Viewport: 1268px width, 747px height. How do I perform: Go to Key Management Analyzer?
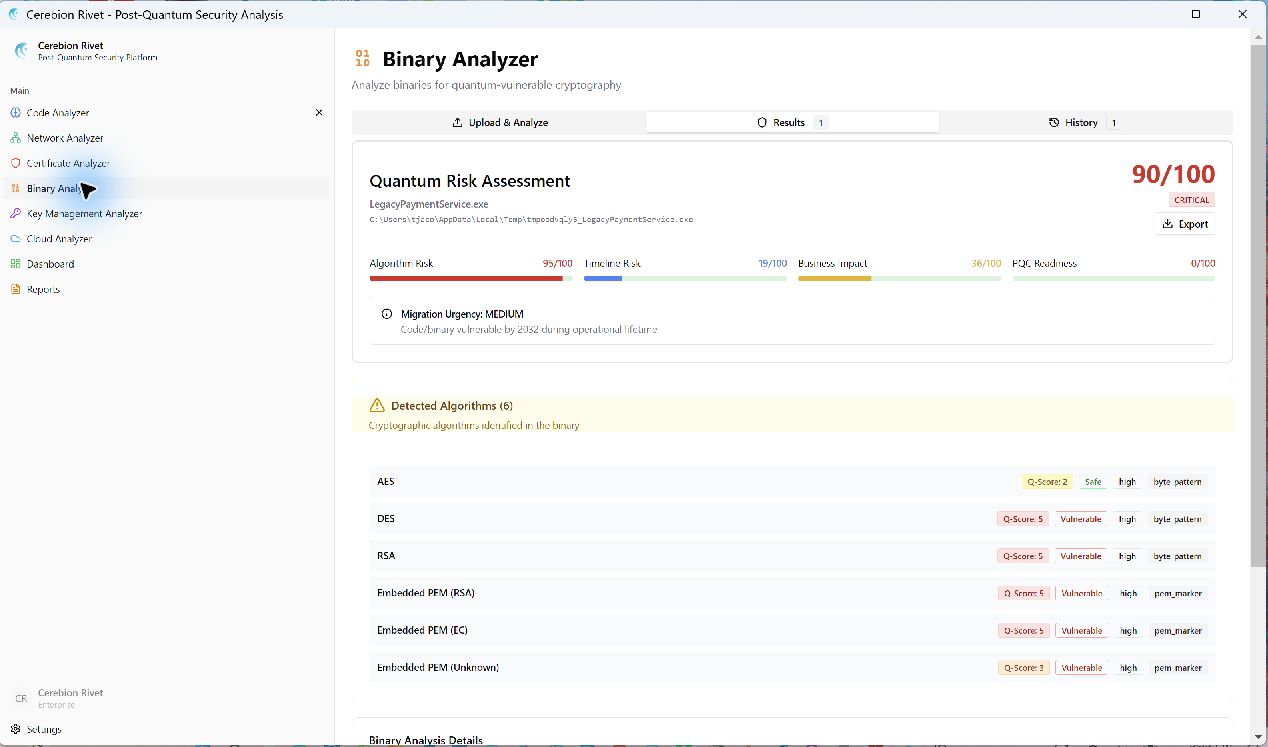tap(165, 213)
